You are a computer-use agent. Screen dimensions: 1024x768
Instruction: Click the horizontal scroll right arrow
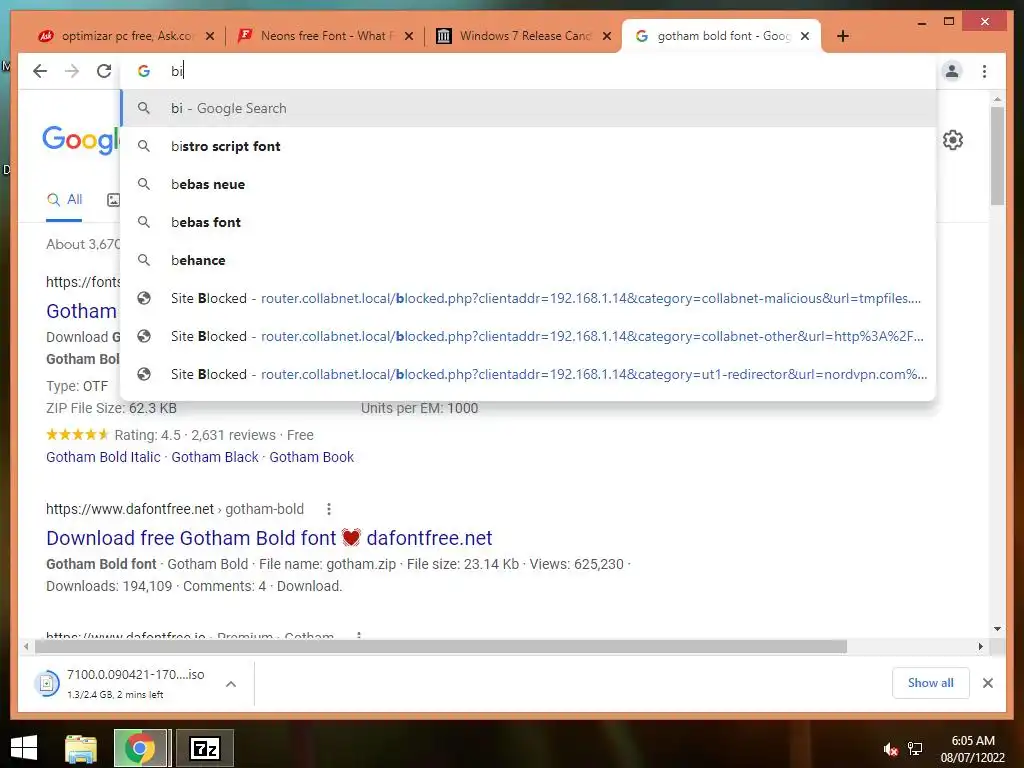click(x=980, y=647)
